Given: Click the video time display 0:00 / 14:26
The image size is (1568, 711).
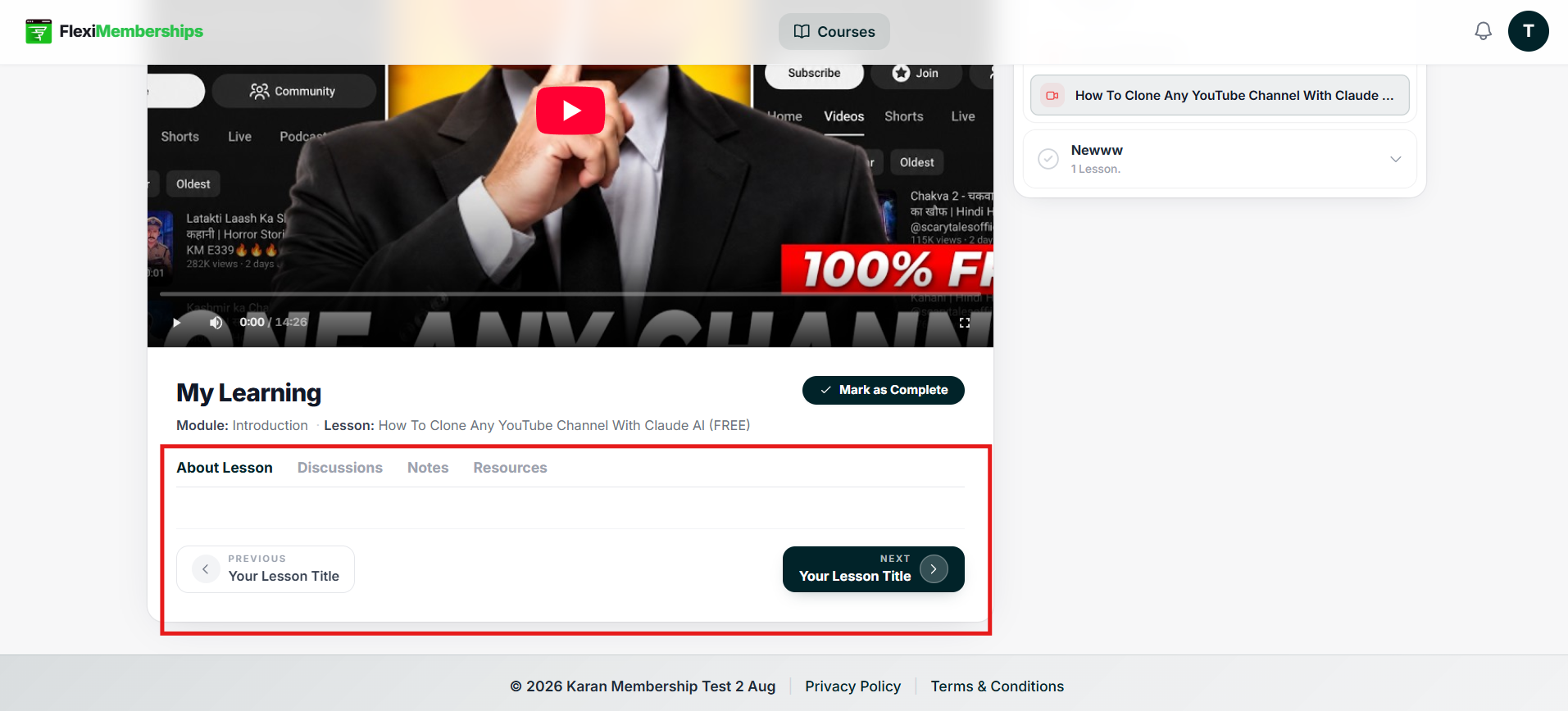Looking at the screenshot, I should tap(273, 322).
